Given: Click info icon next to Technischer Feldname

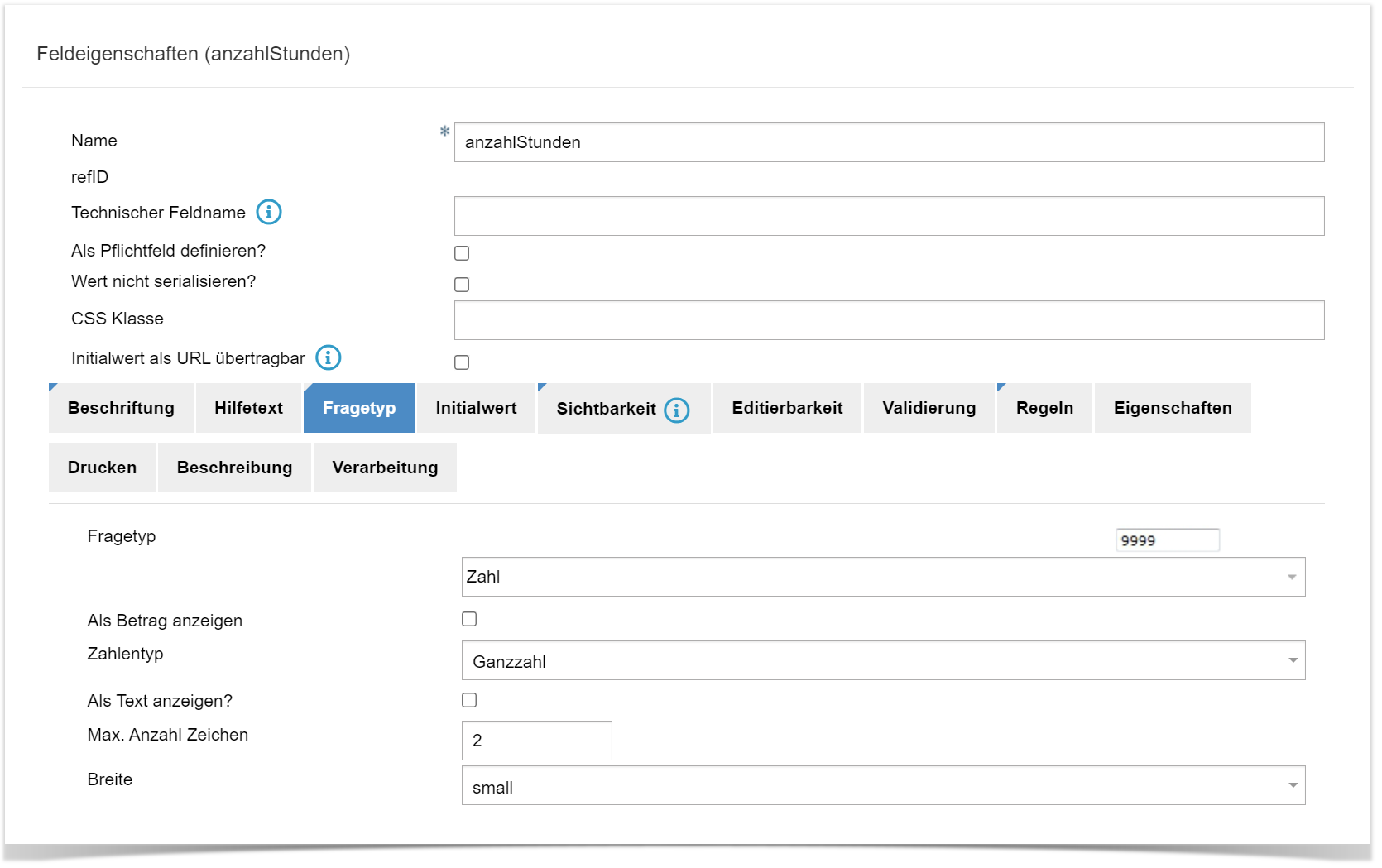Looking at the screenshot, I should pyautogui.click(x=269, y=213).
